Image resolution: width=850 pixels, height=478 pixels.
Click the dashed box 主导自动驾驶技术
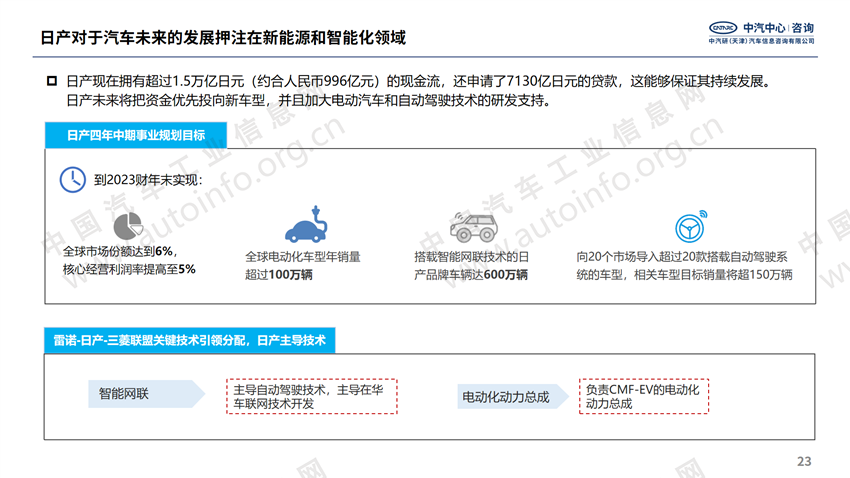click(312, 397)
